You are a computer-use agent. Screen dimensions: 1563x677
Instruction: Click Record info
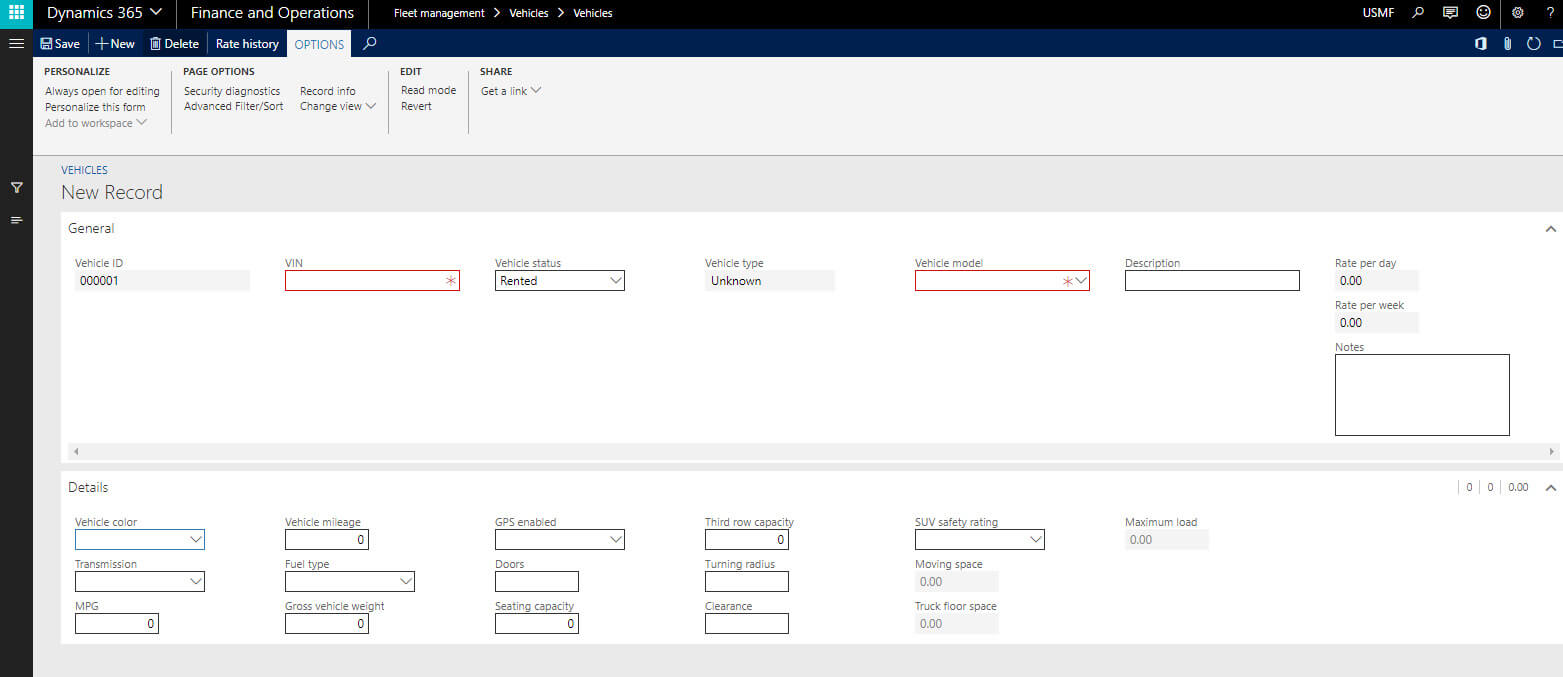(x=327, y=91)
